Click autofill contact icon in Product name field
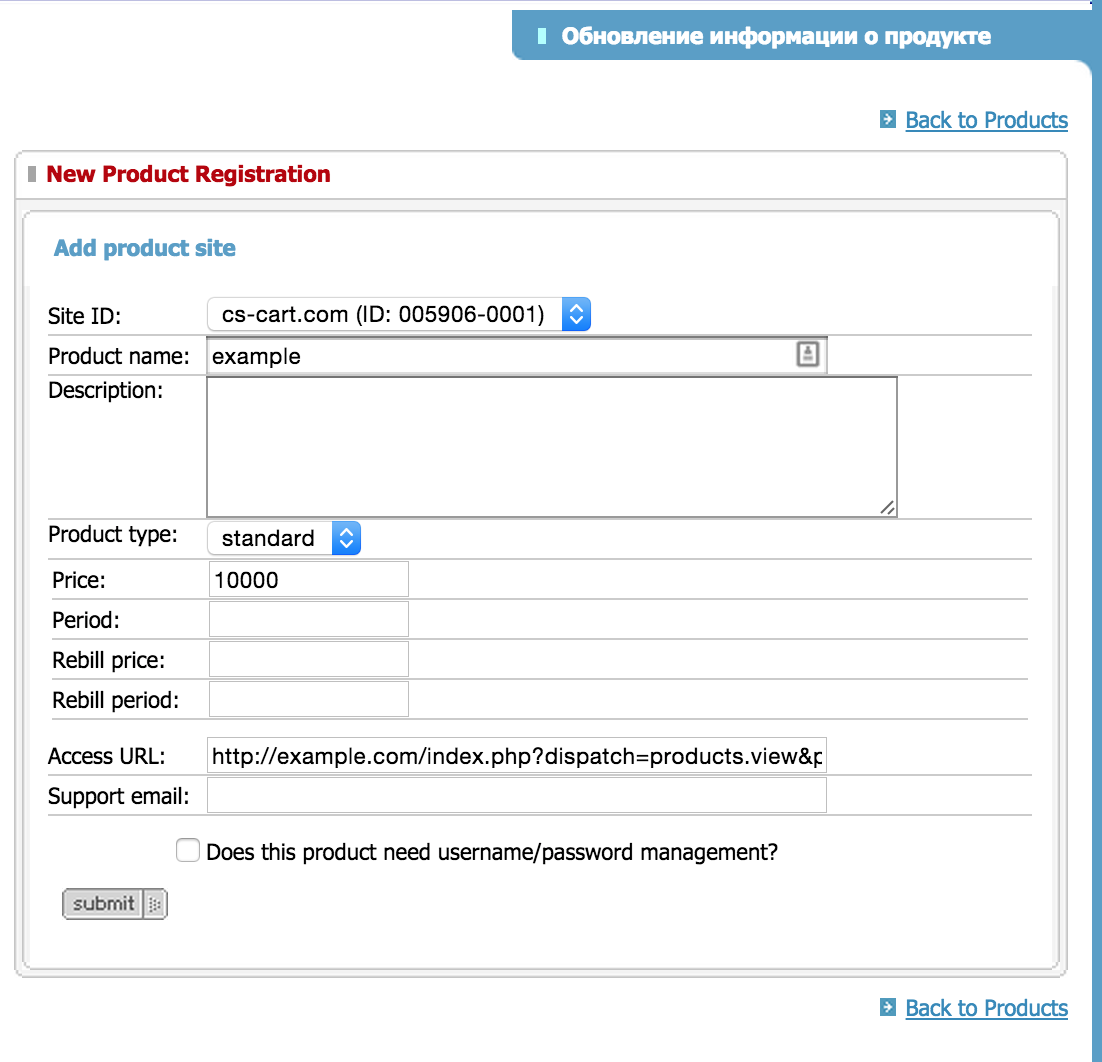Image resolution: width=1102 pixels, height=1062 pixels. pos(808,355)
